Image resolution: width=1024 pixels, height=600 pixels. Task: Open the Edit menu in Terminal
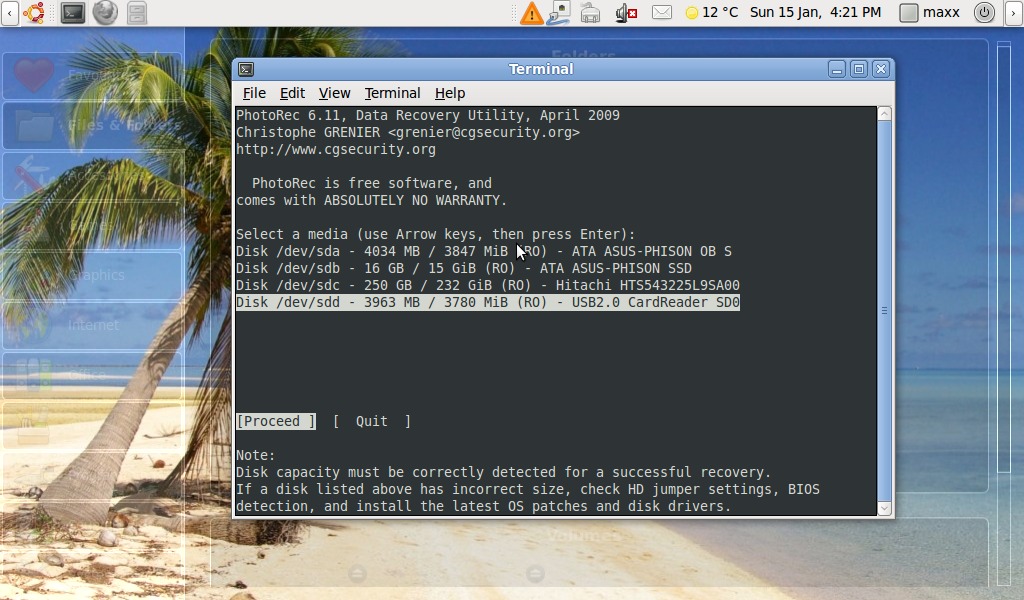(292, 93)
